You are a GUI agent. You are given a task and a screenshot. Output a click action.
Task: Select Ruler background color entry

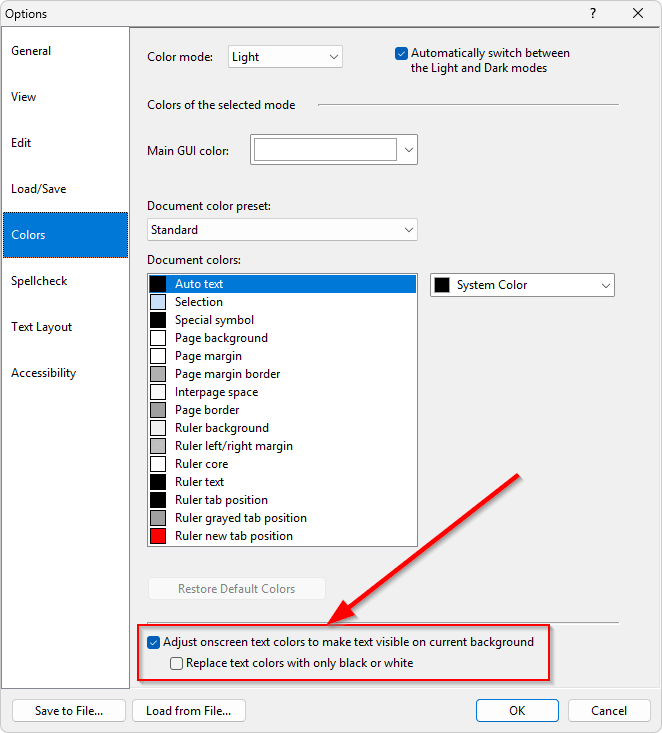click(282, 428)
